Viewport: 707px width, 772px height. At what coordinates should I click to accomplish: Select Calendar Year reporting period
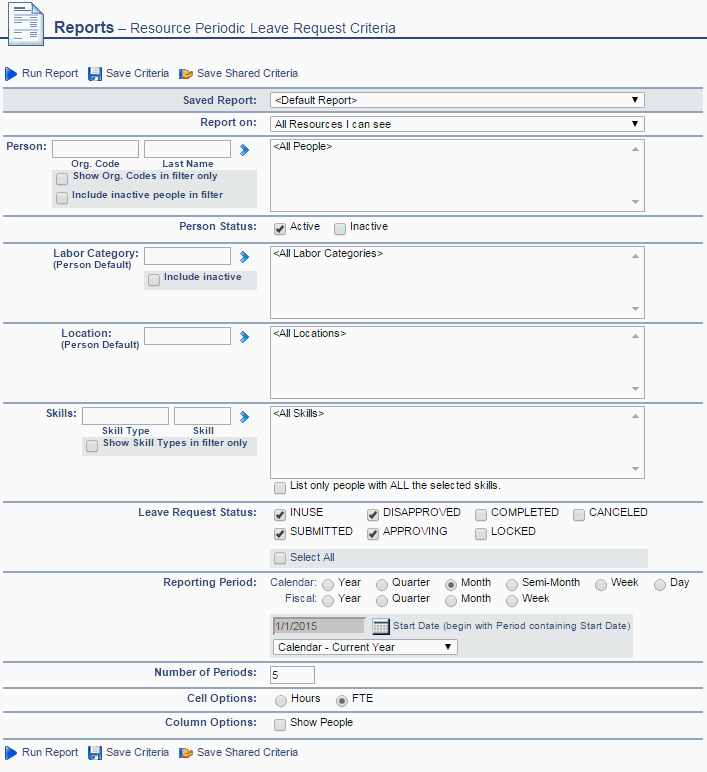point(328,585)
